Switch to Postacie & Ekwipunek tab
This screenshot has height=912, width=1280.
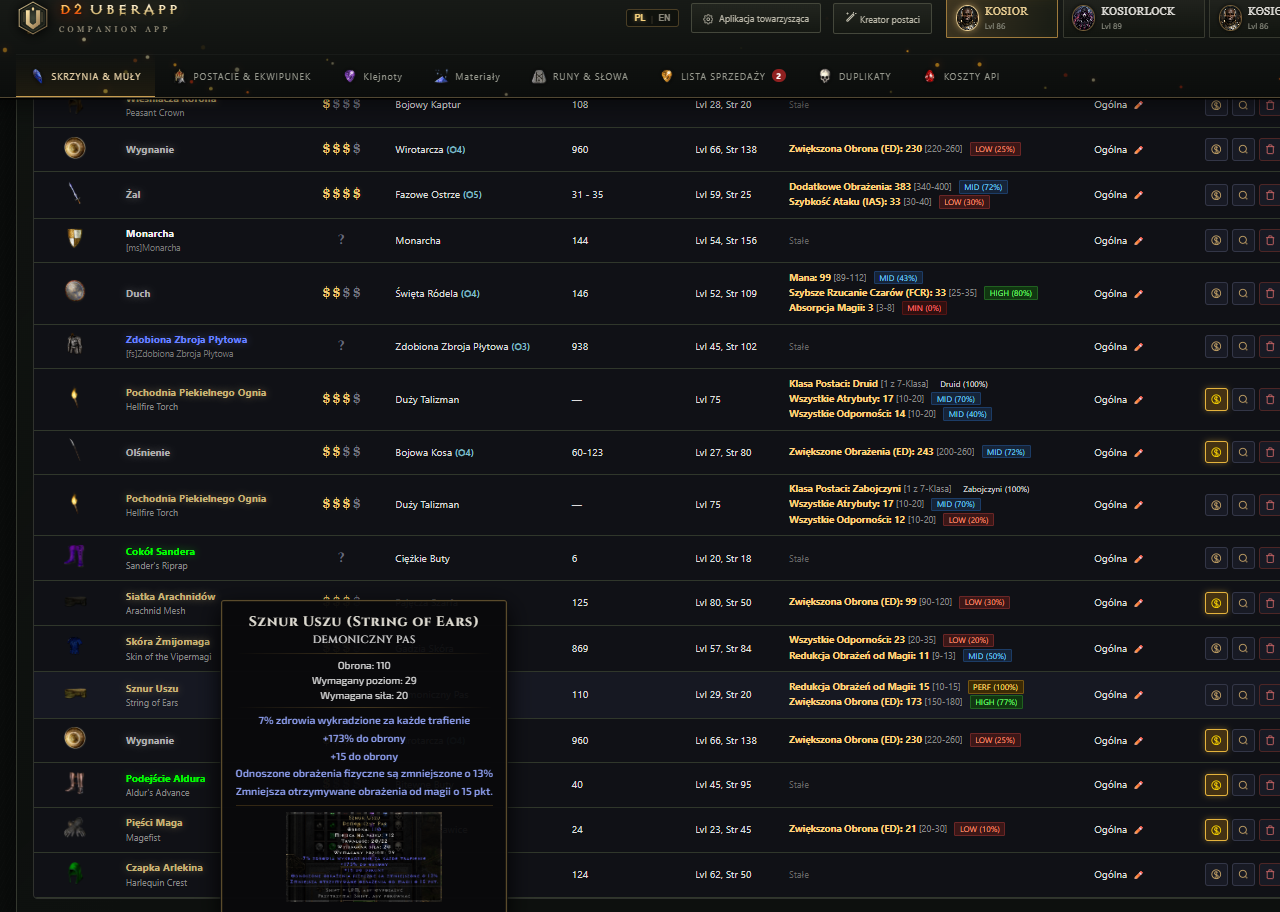[242, 76]
